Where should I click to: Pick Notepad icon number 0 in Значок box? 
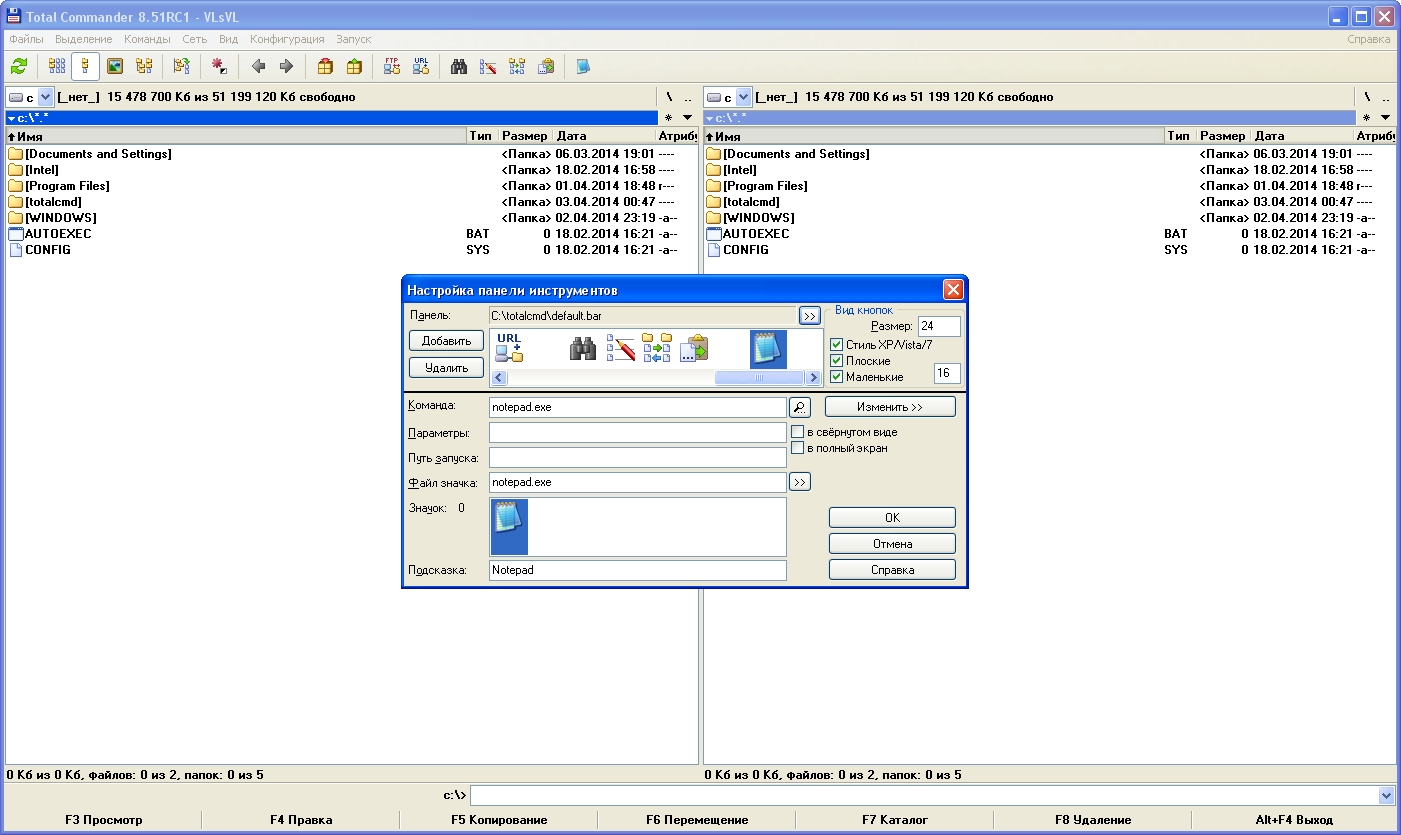tap(509, 527)
